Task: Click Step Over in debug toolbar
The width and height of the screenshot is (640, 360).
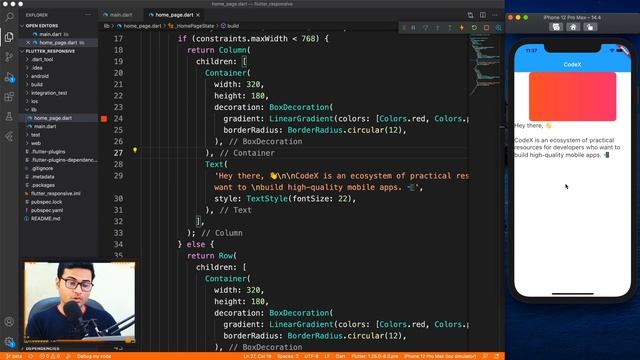Action: point(426,28)
